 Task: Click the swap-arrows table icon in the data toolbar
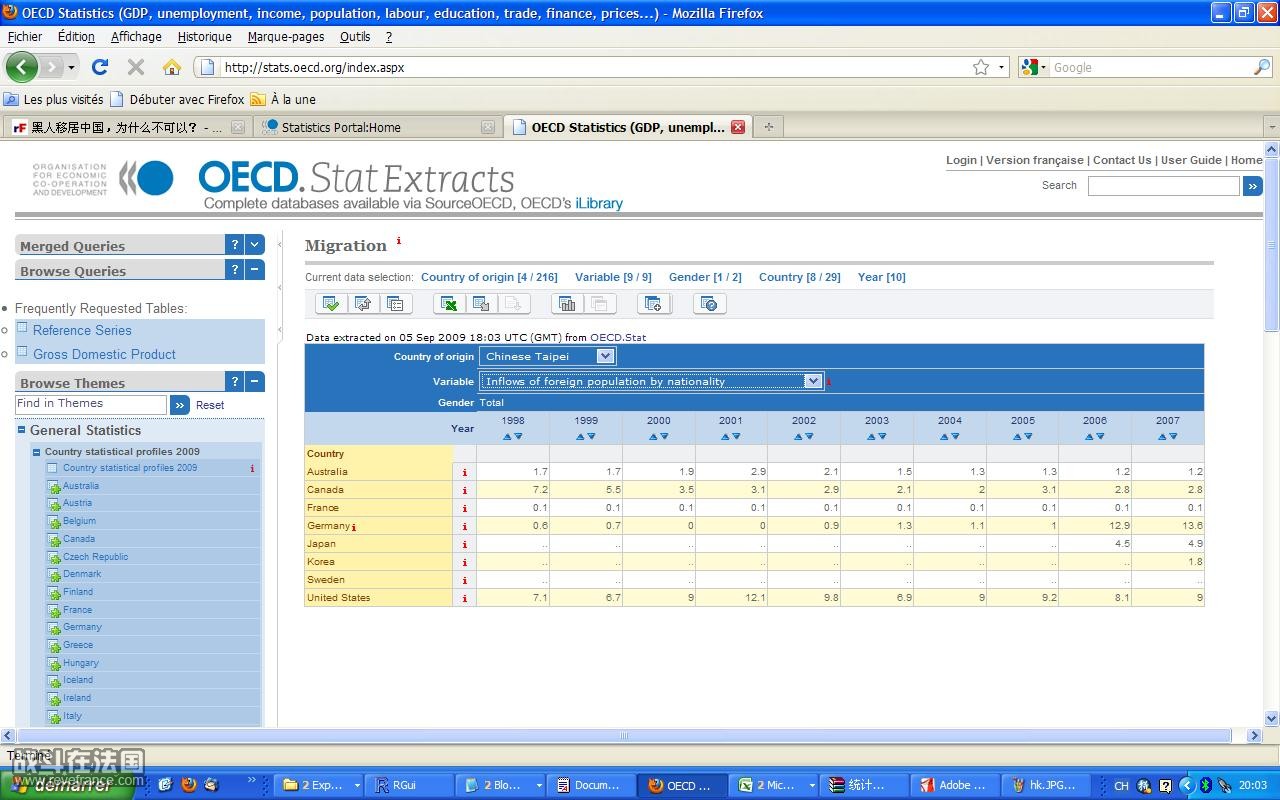click(363, 304)
